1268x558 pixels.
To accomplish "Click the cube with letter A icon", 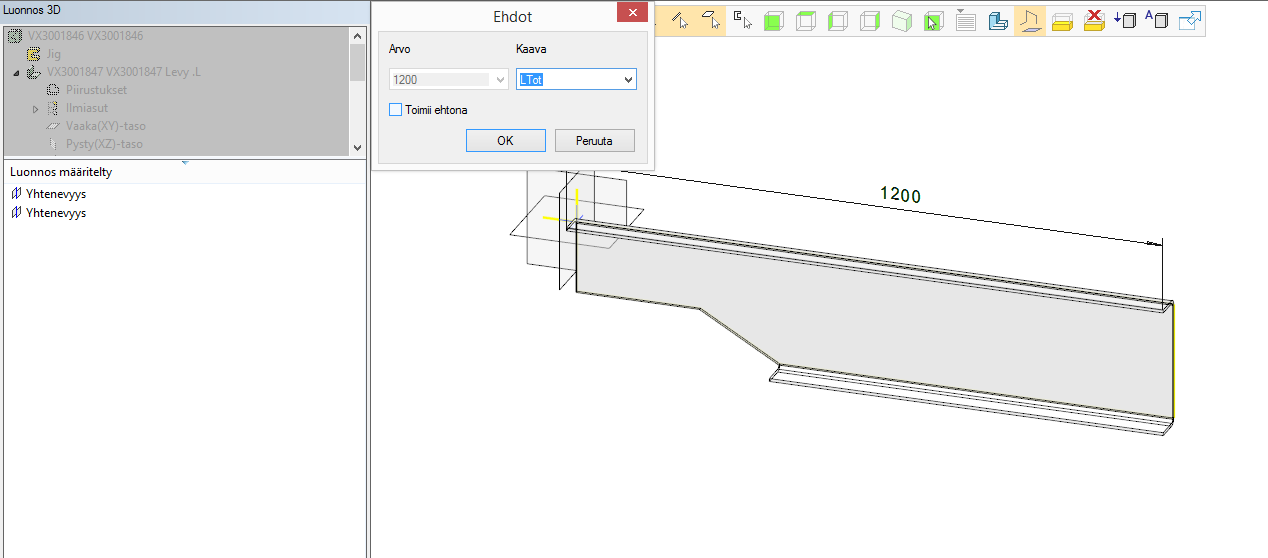I will click(1156, 20).
